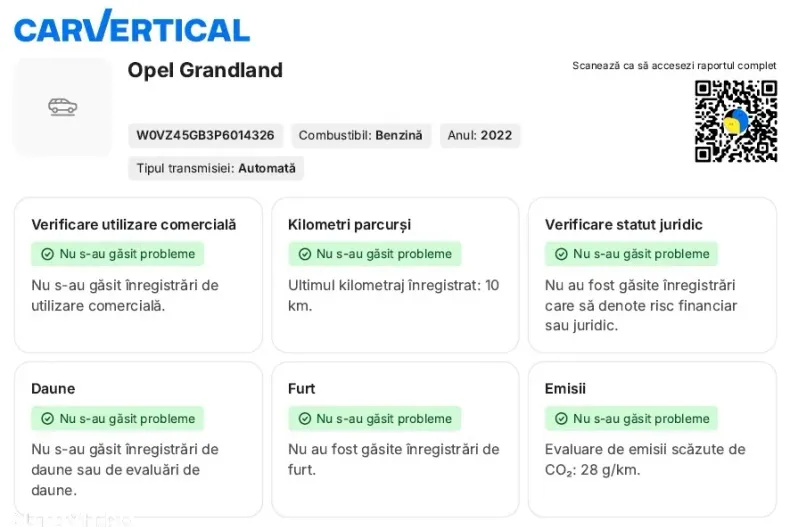Open the Verificare statut juridic card heading
The image size is (790, 527).
tap(623, 224)
